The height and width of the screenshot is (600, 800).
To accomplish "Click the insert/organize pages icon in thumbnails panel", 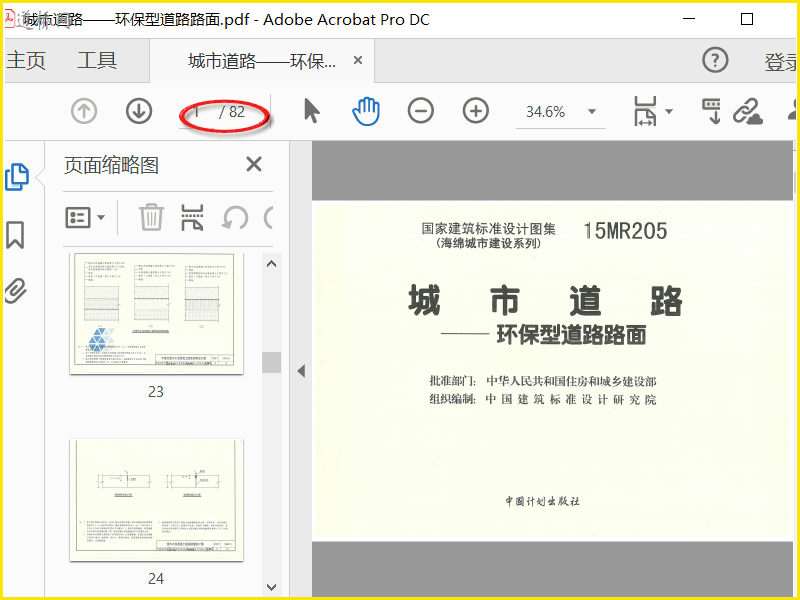I will coord(192,217).
